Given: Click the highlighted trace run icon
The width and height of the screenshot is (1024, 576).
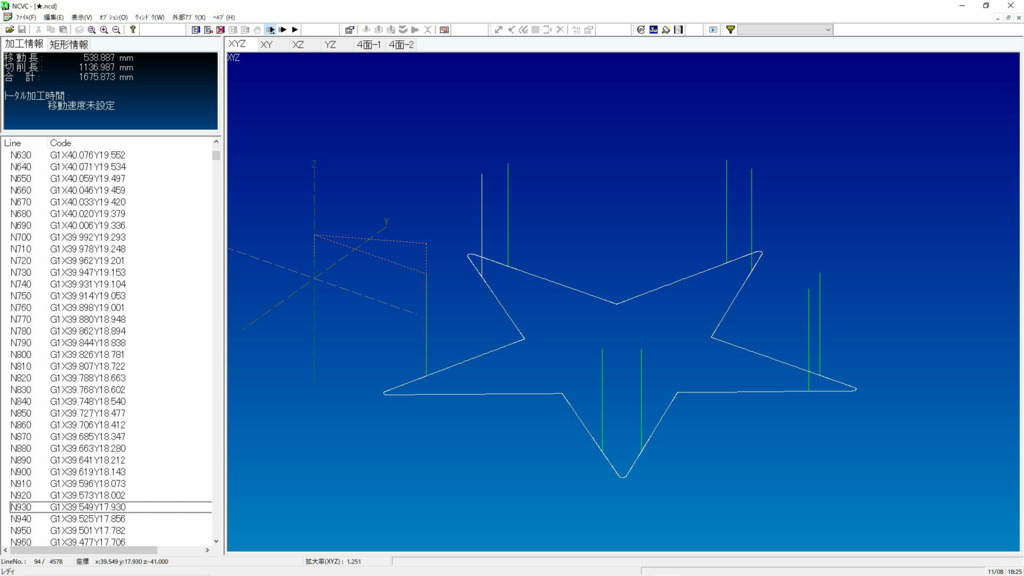Looking at the screenshot, I should 270,29.
